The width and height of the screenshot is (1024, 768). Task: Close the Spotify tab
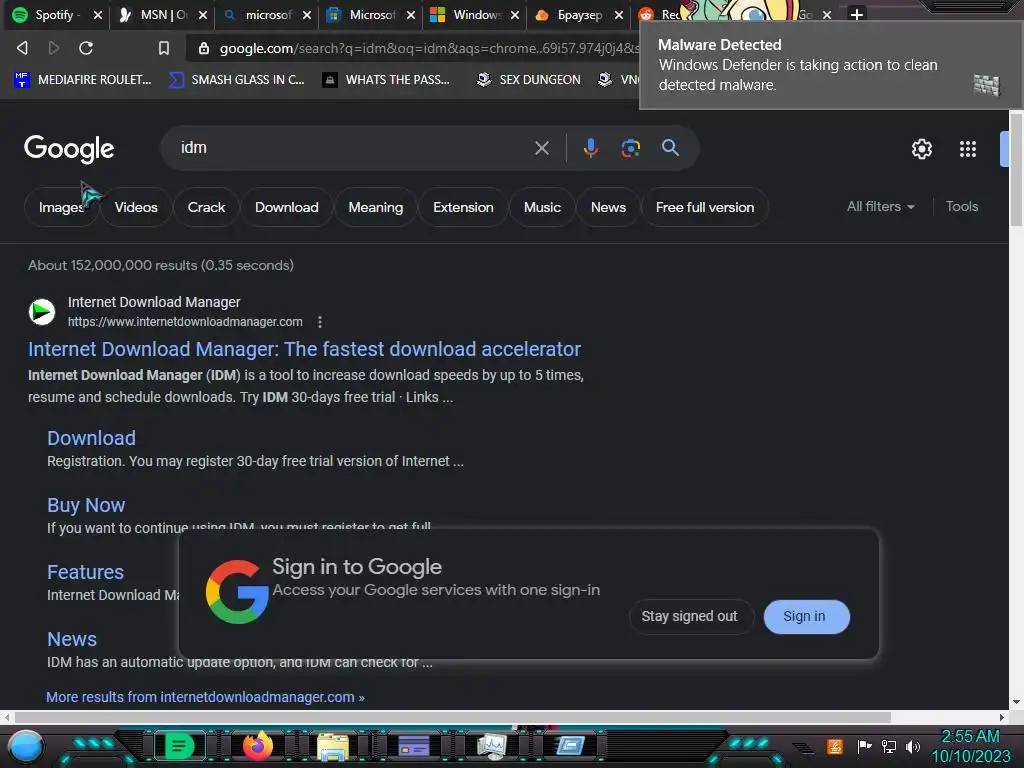[98, 14]
